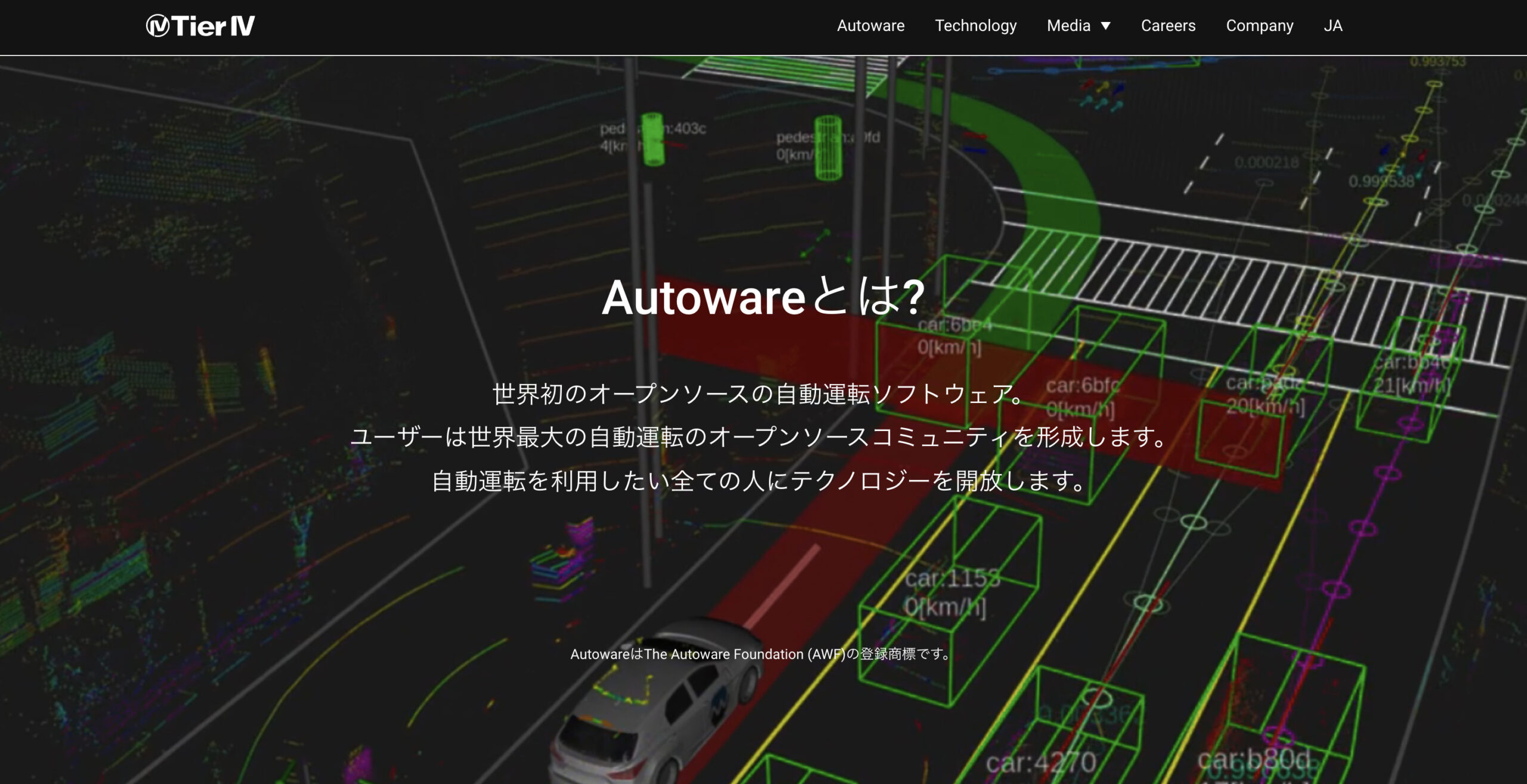This screenshot has width=1527, height=784.
Task: Click the line '自動運転を利用したい全ての人に...'
Action: (x=759, y=481)
